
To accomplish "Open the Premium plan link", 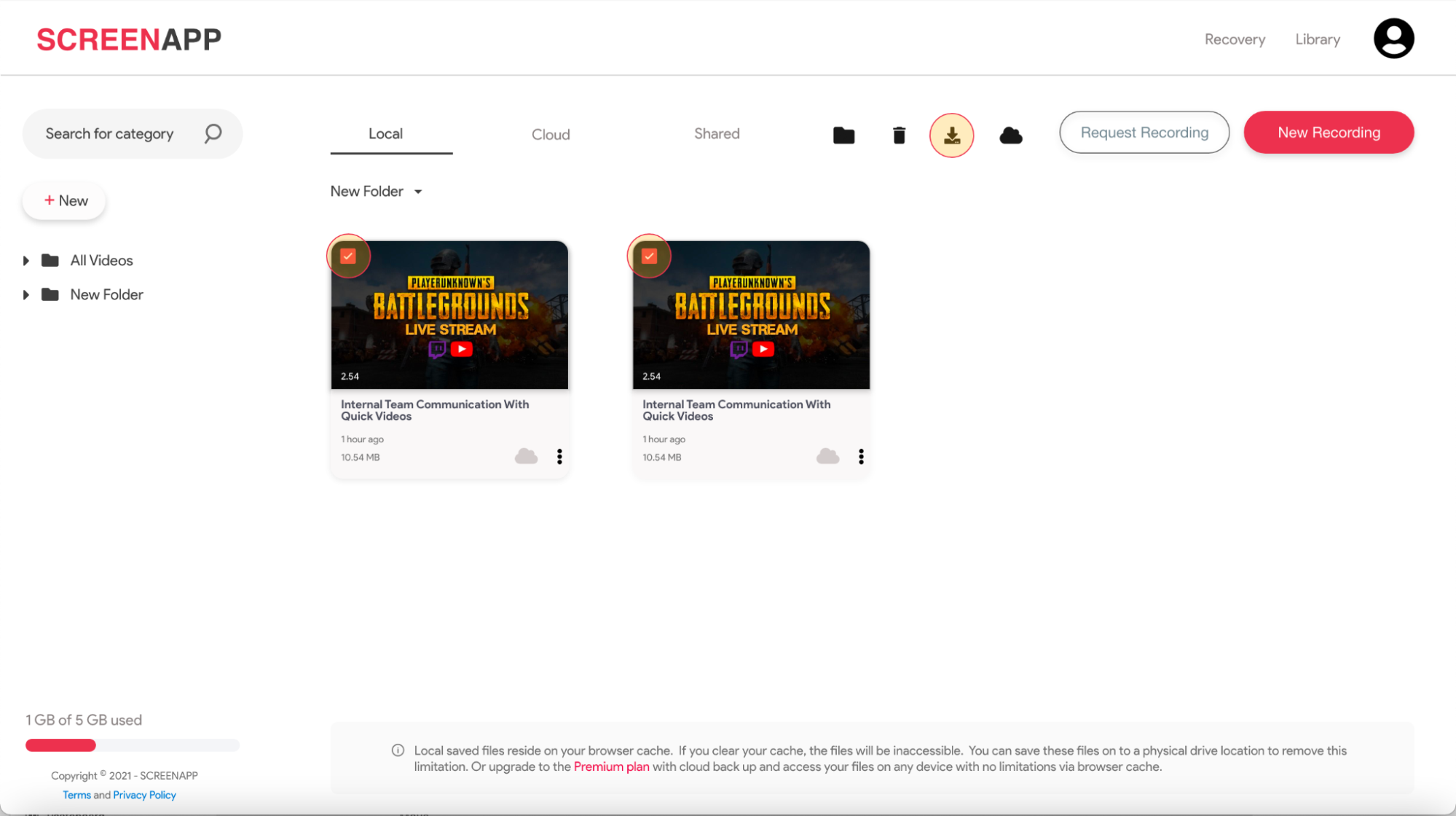I will point(611,766).
